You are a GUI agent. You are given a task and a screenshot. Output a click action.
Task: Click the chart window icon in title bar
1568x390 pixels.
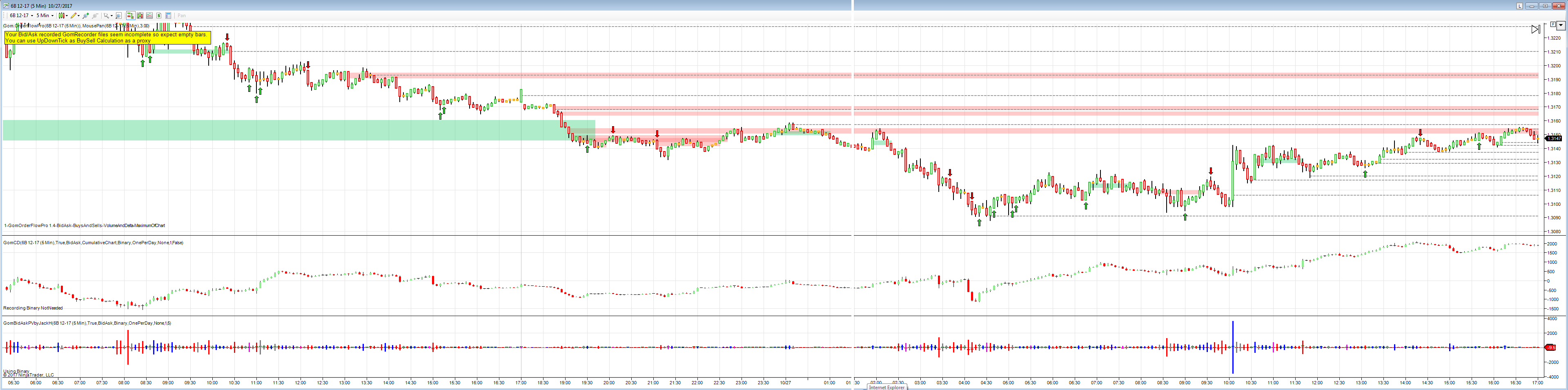(6, 6)
